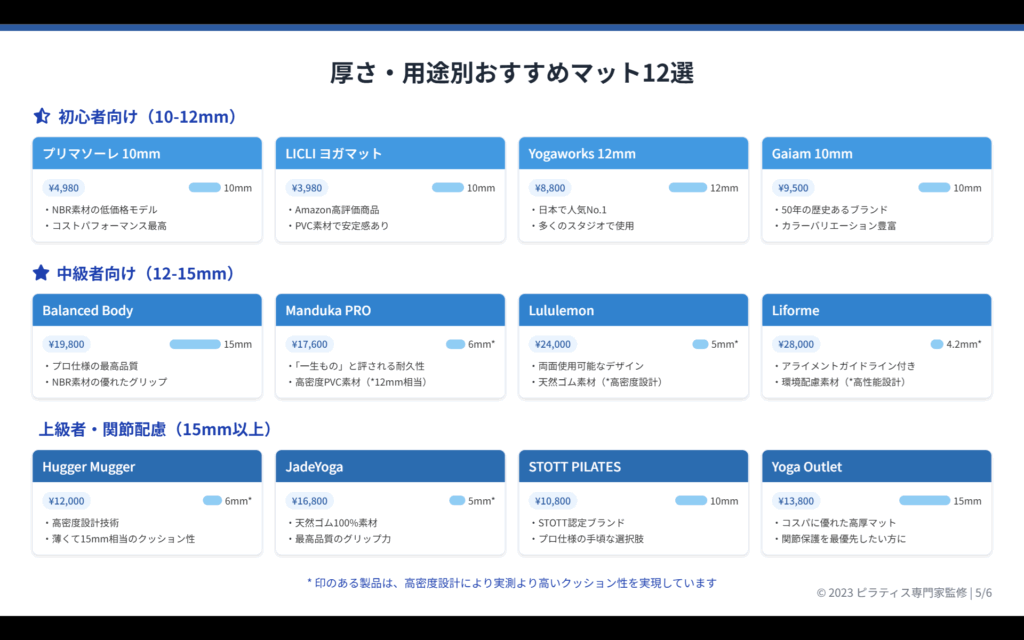Click the 厚さ・用途別おすすめマット12選 slide title
1024x640 pixels.
(x=512, y=73)
